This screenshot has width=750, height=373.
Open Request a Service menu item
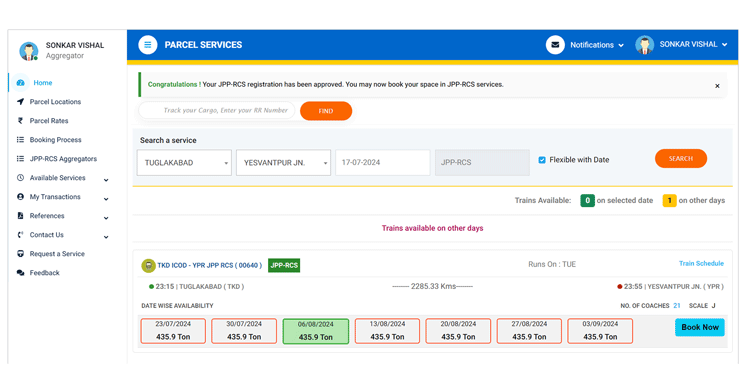point(57,254)
